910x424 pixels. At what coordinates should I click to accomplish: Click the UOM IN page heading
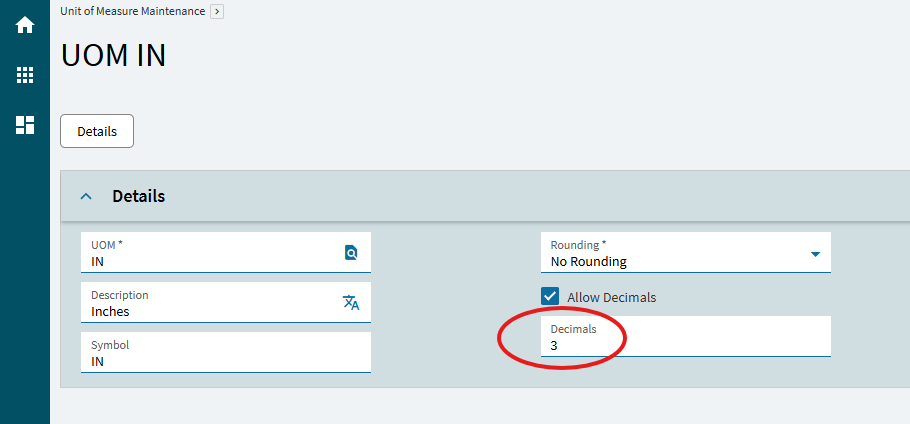113,56
